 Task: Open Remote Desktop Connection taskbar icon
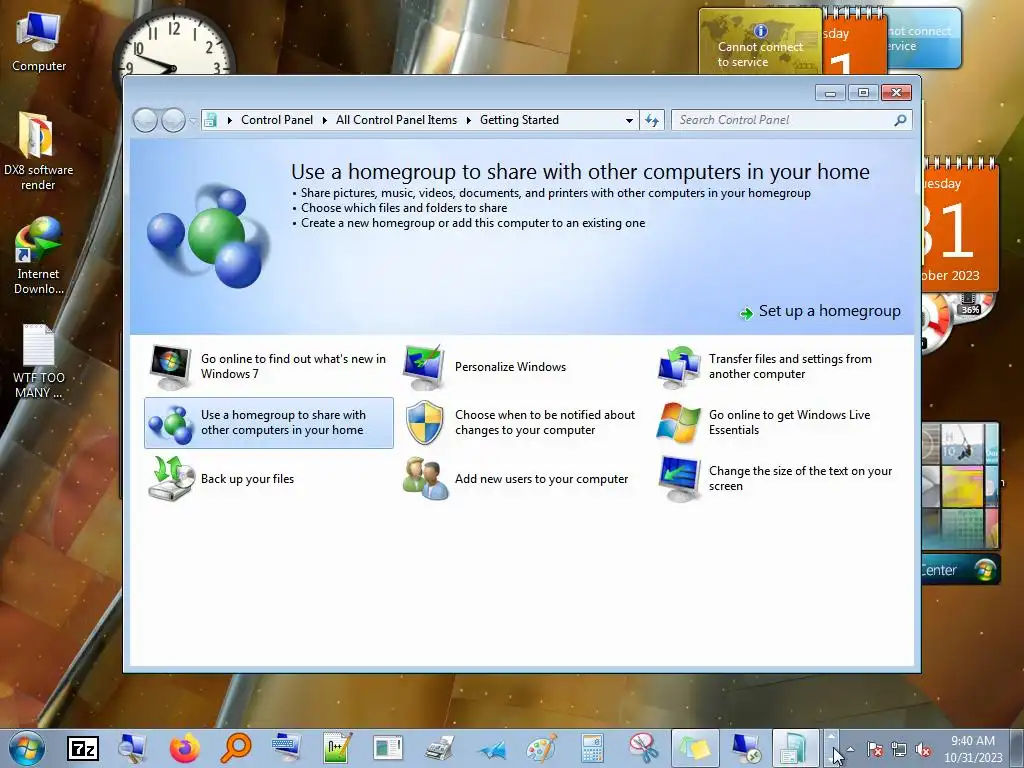pyautogui.click(x=745, y=748)
